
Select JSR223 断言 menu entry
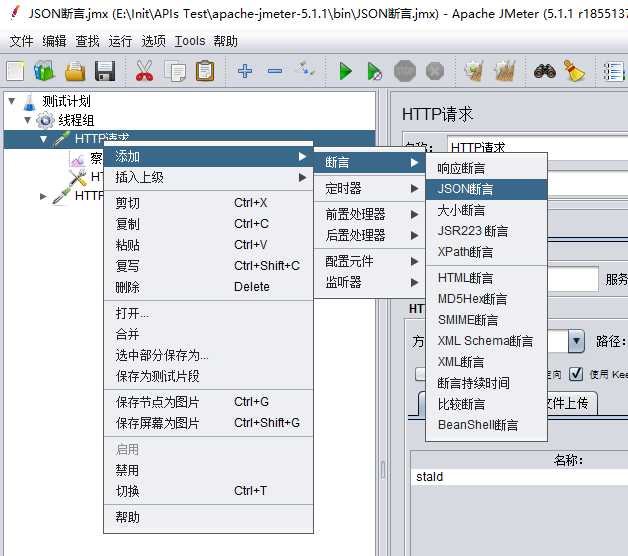[x=486, y=231]
